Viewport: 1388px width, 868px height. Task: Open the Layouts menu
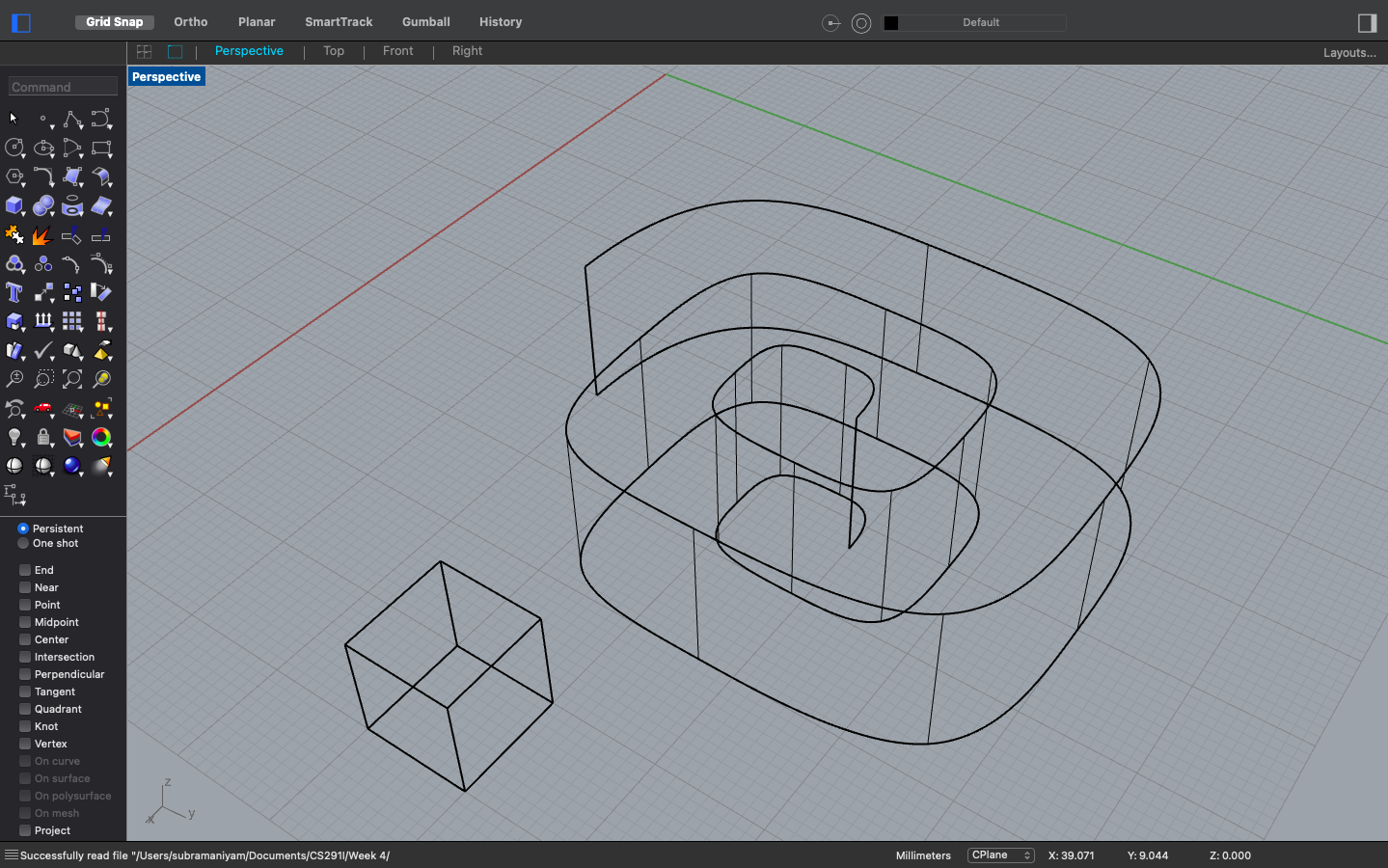1349,52
